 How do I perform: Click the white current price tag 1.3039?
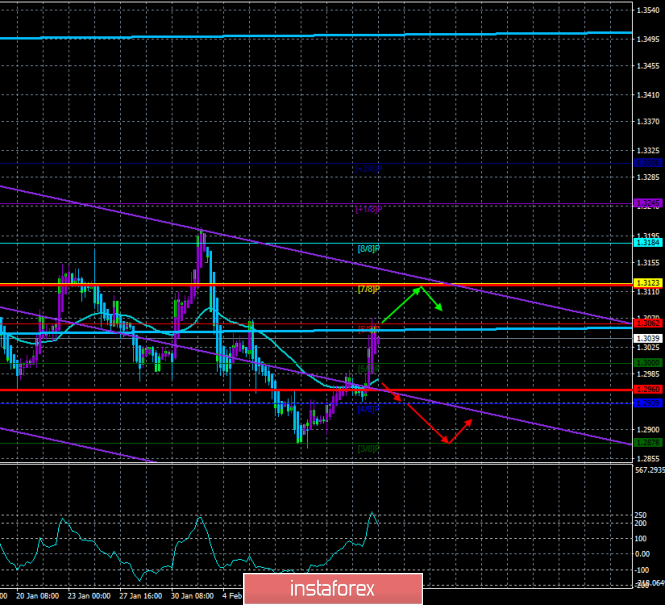pyautogui.click(x=648, y=338)
